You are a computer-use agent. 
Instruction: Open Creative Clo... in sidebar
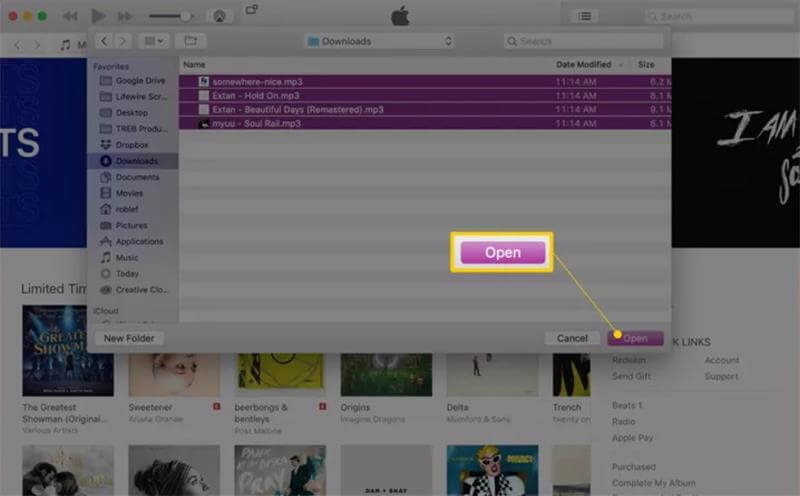[x=134, y=289]
